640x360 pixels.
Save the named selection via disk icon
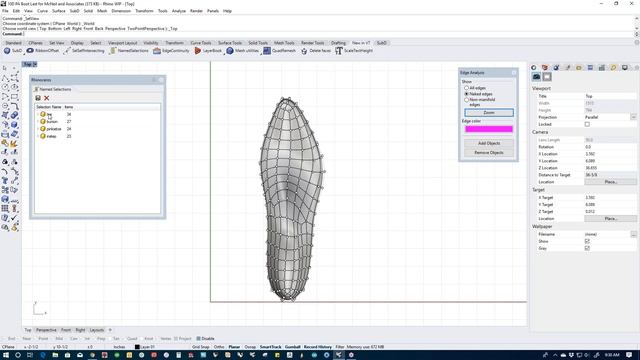point(38,98)
